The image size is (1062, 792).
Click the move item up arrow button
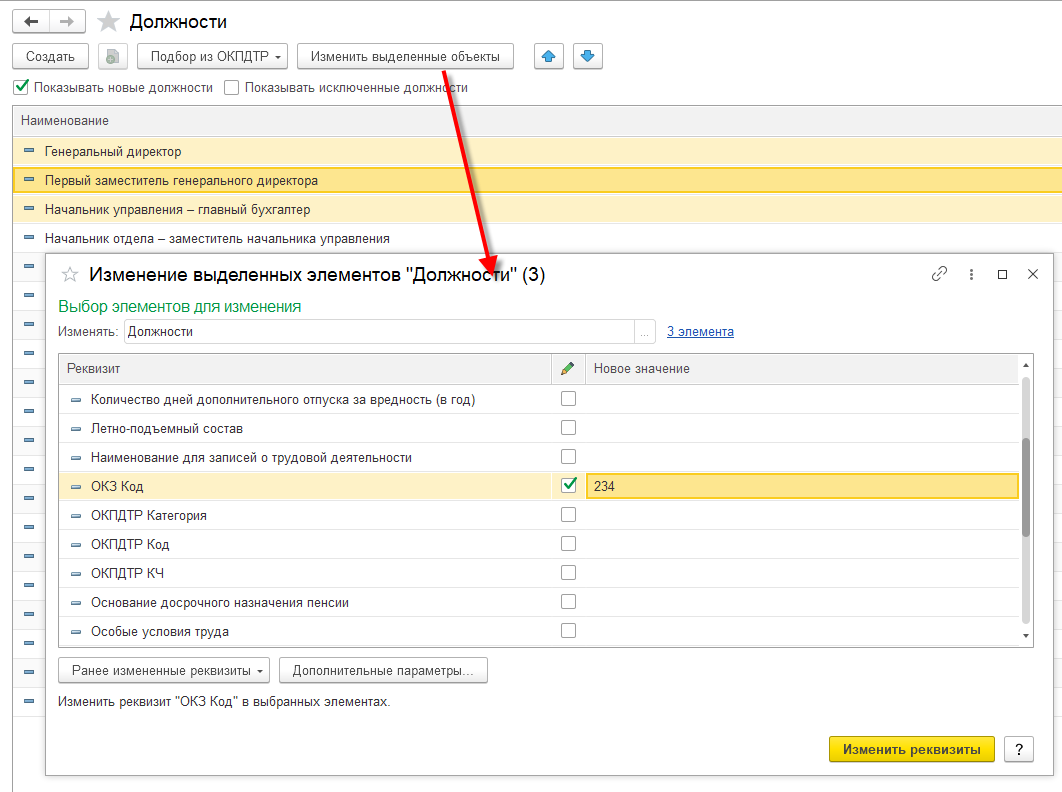[548, 57]
